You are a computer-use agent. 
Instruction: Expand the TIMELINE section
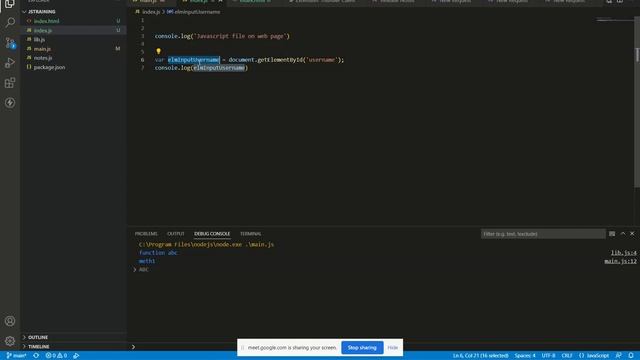tap(39, 347)
